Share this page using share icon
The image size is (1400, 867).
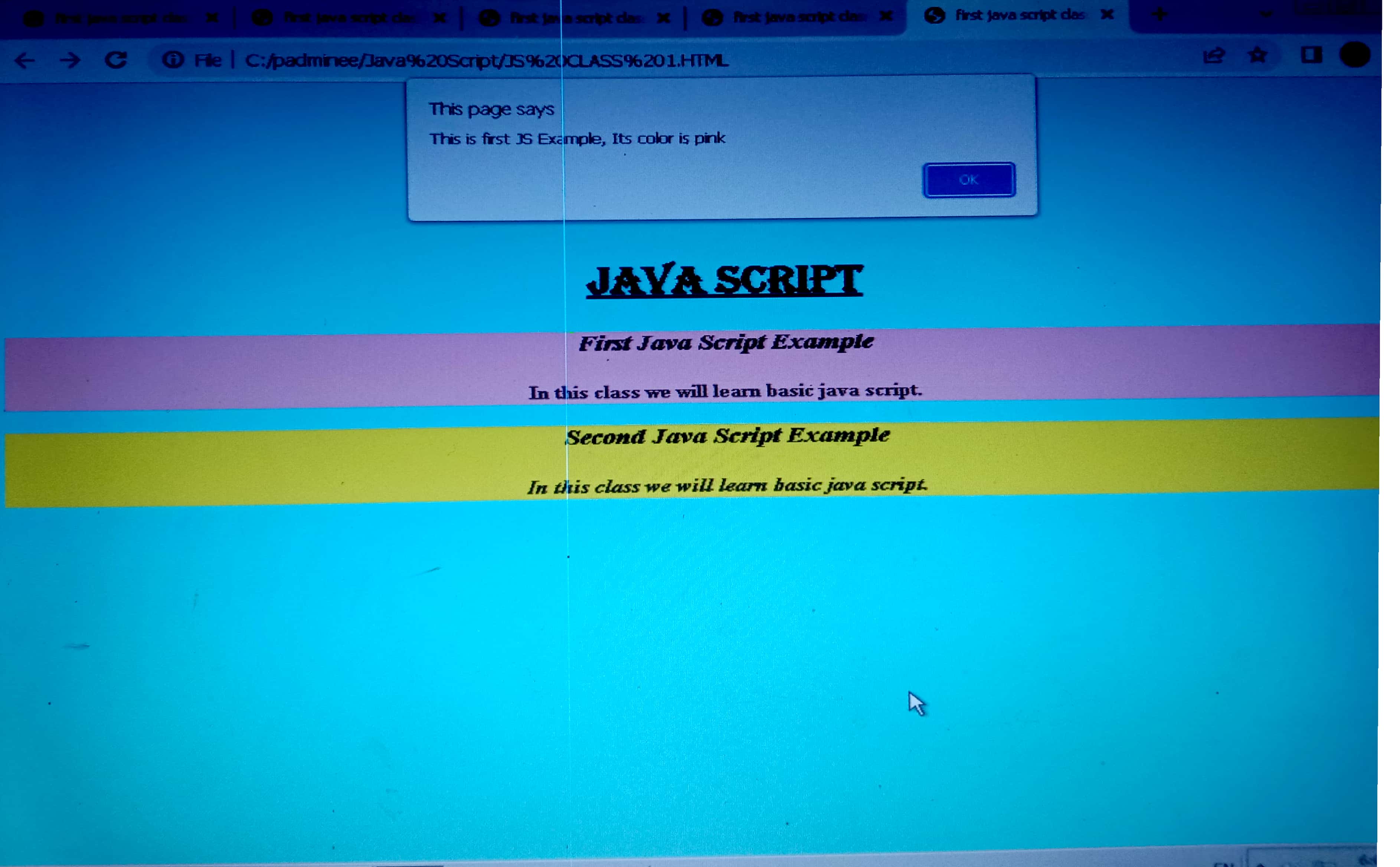pyautogui.click(x=1214, y=56)
